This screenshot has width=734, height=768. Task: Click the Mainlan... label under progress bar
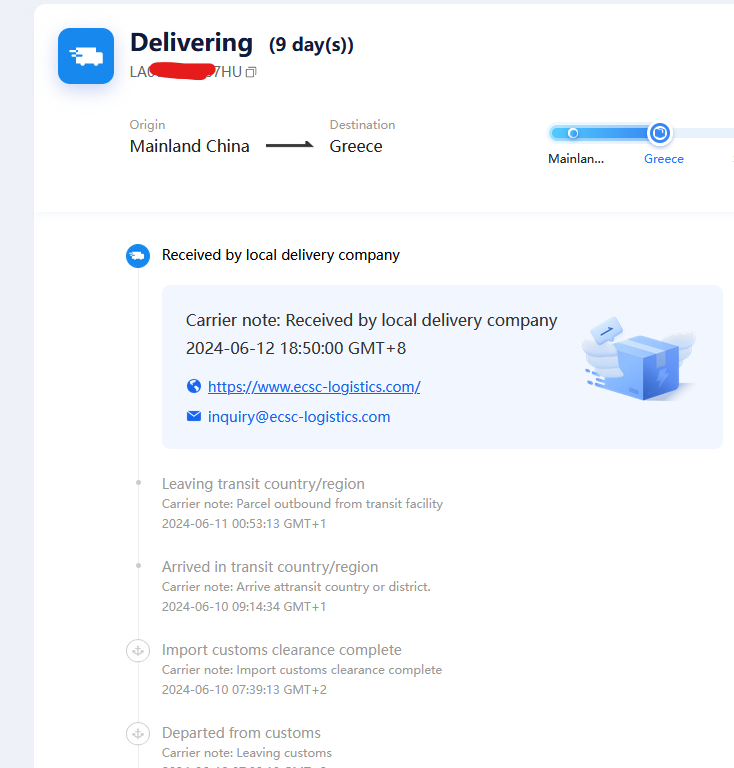576,159
